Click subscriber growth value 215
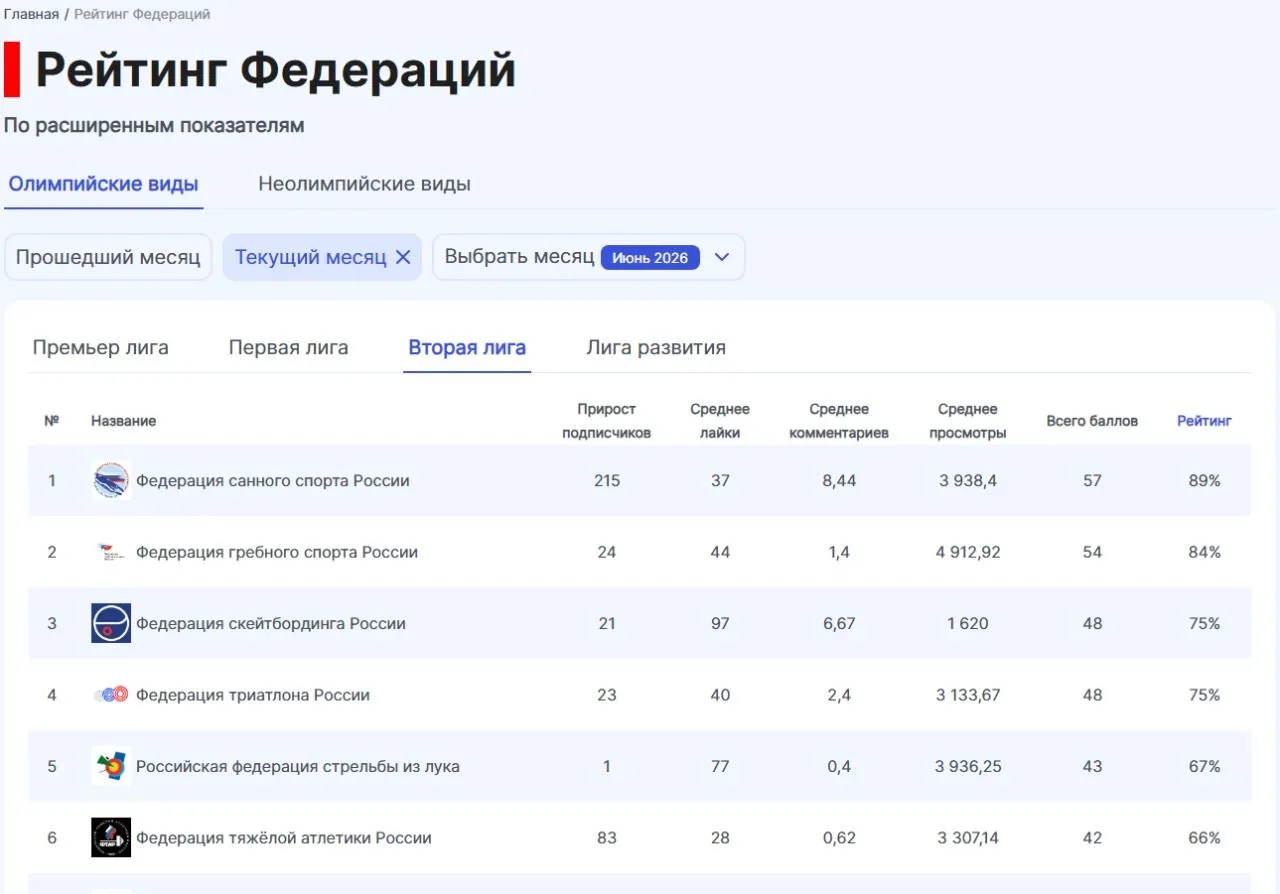 (x=607, y=481)
